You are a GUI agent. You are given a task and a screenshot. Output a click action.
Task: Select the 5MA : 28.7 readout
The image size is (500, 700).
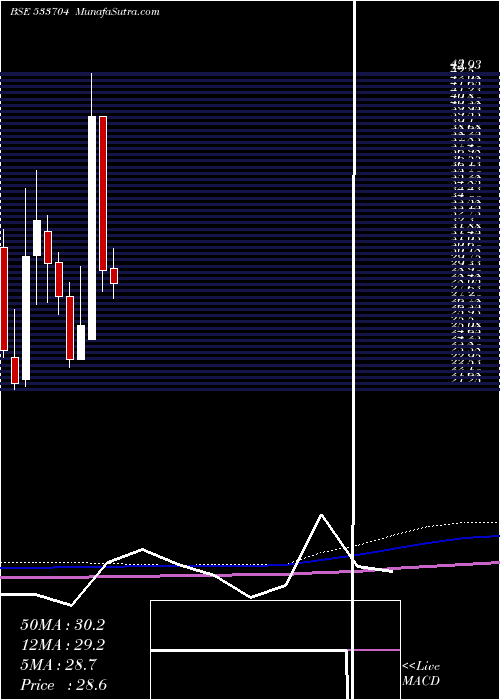(58, 665)
